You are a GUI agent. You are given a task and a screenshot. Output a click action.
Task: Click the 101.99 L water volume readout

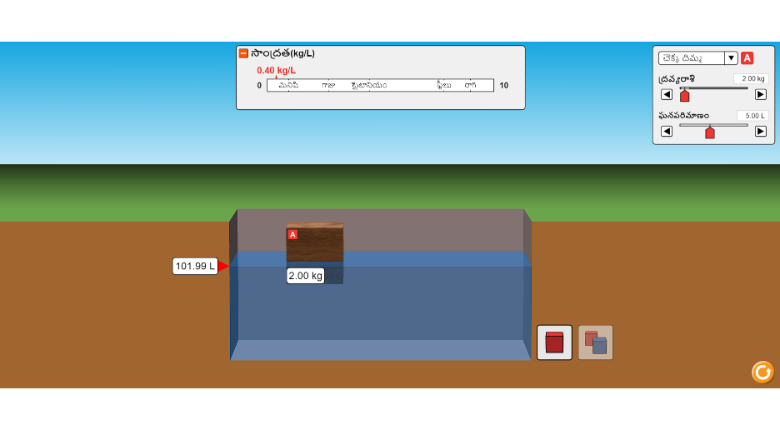click(x=195, y=266)
